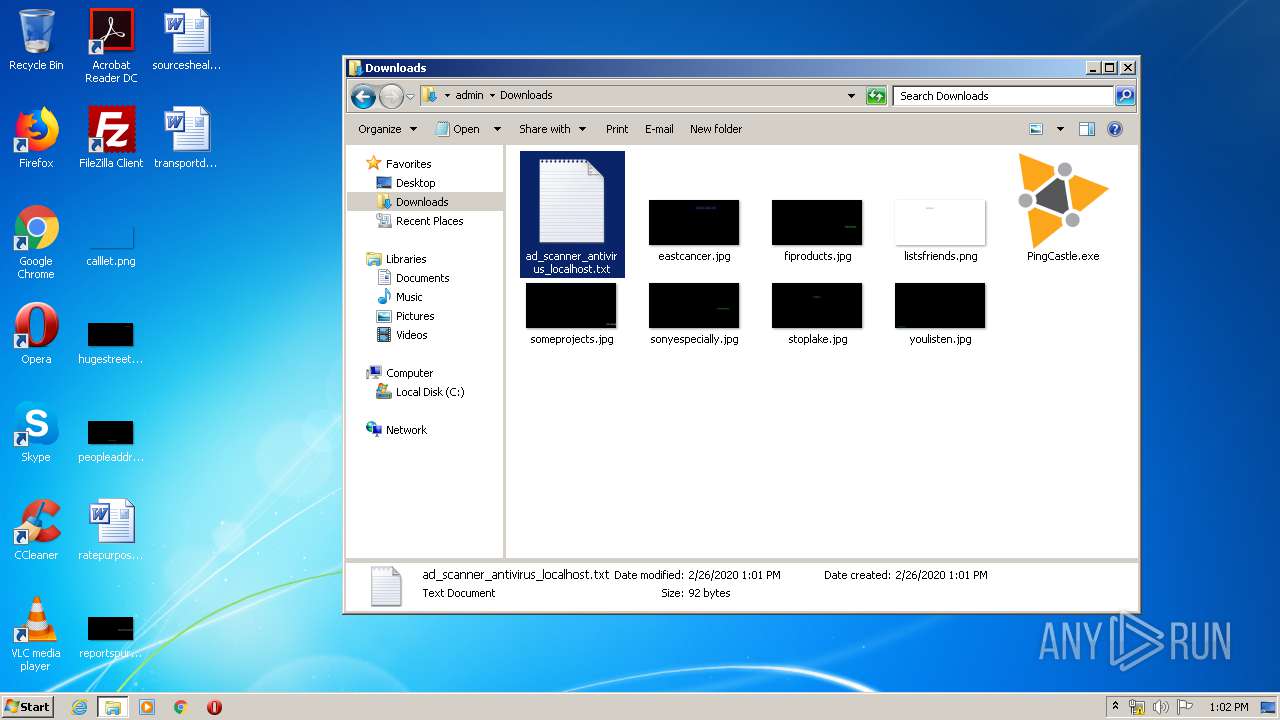The image size is (1280, 720).
Task: Refresh the Downloads folder view
Action: pos(876,96)
